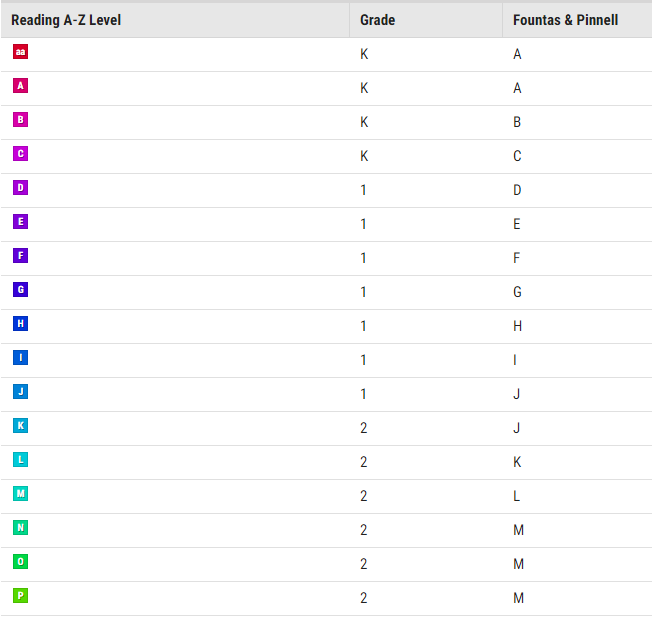This screenshot has width=652, height=617.
Task: Click the green level N badge
Action: point(20,528)
